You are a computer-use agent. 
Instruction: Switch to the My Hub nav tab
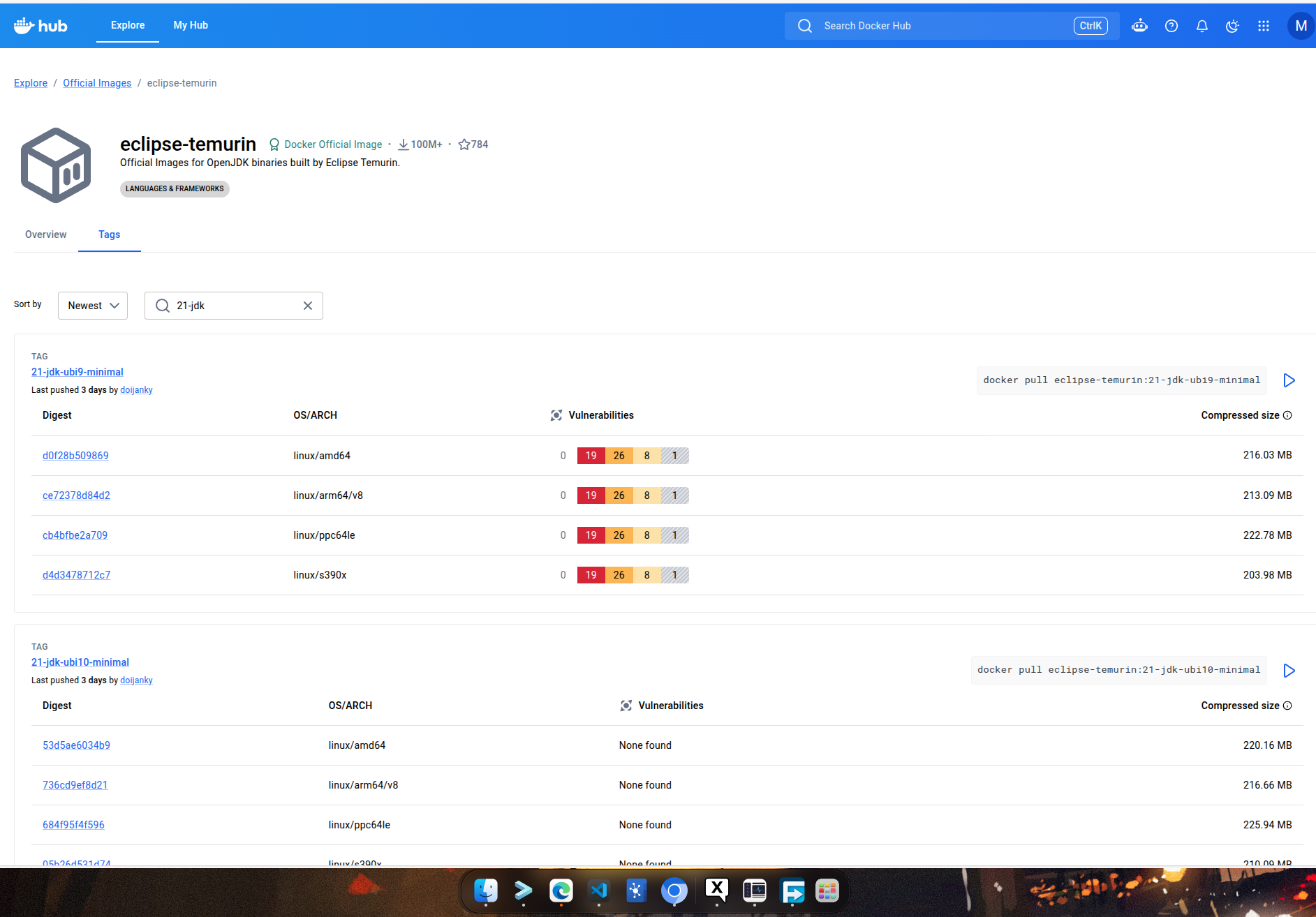point(191,25)
